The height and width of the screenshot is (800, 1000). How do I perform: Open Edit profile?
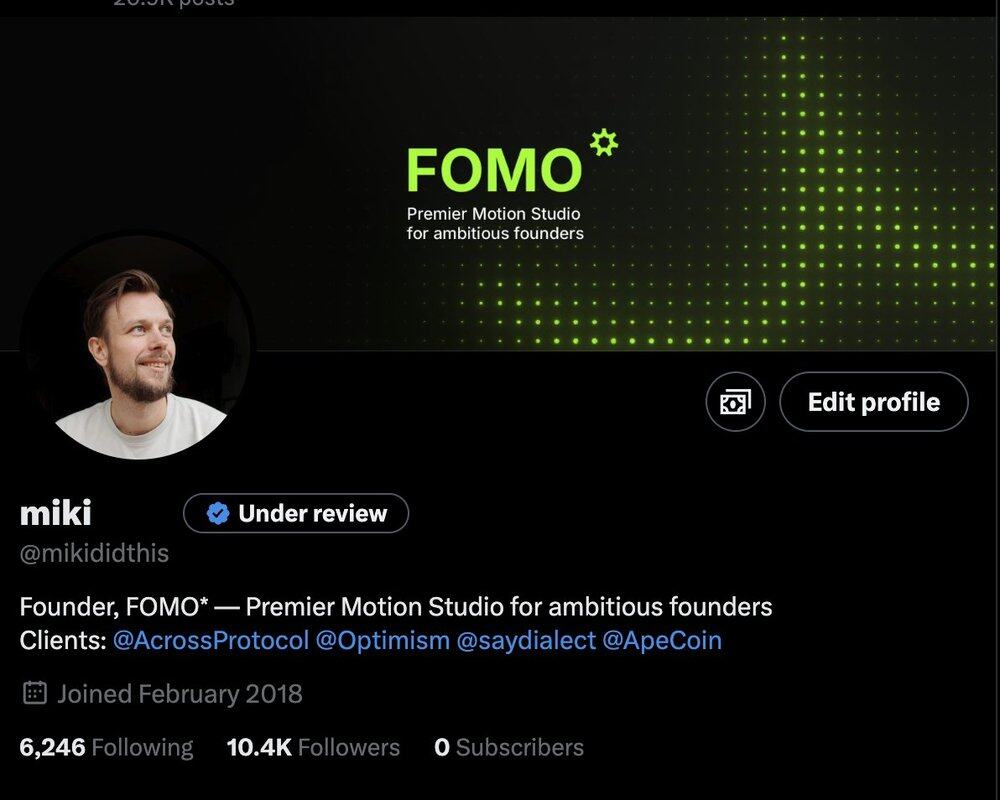click(874, 402)
